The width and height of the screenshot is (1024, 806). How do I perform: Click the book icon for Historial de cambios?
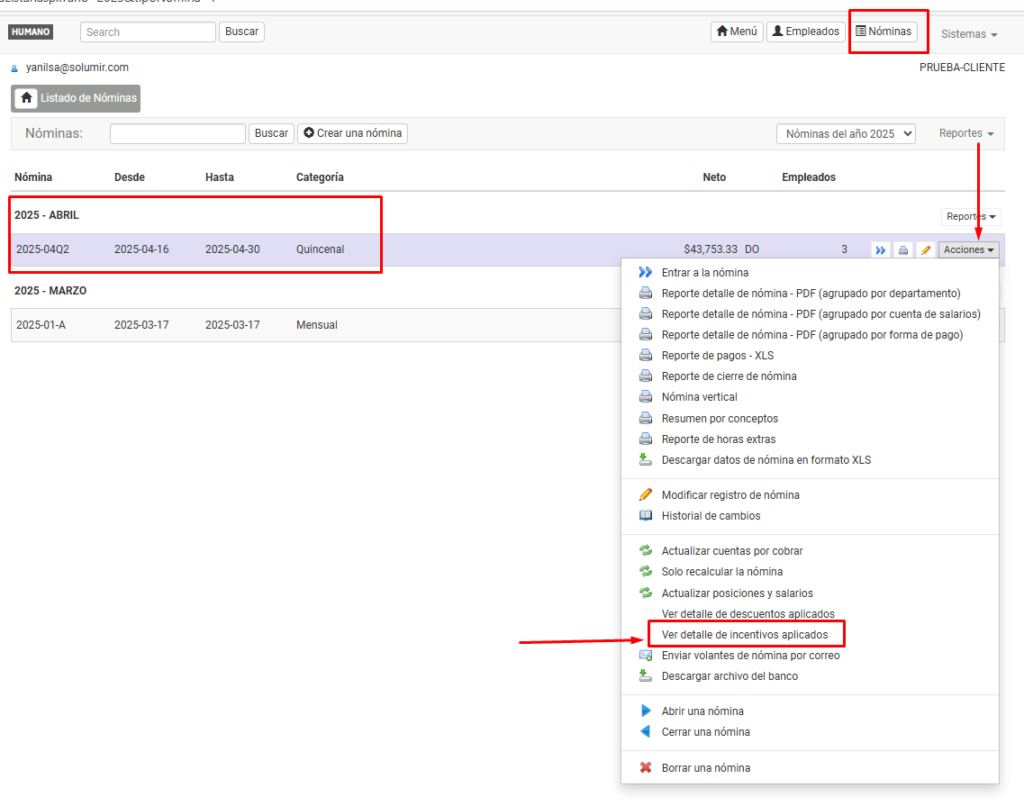645,516
